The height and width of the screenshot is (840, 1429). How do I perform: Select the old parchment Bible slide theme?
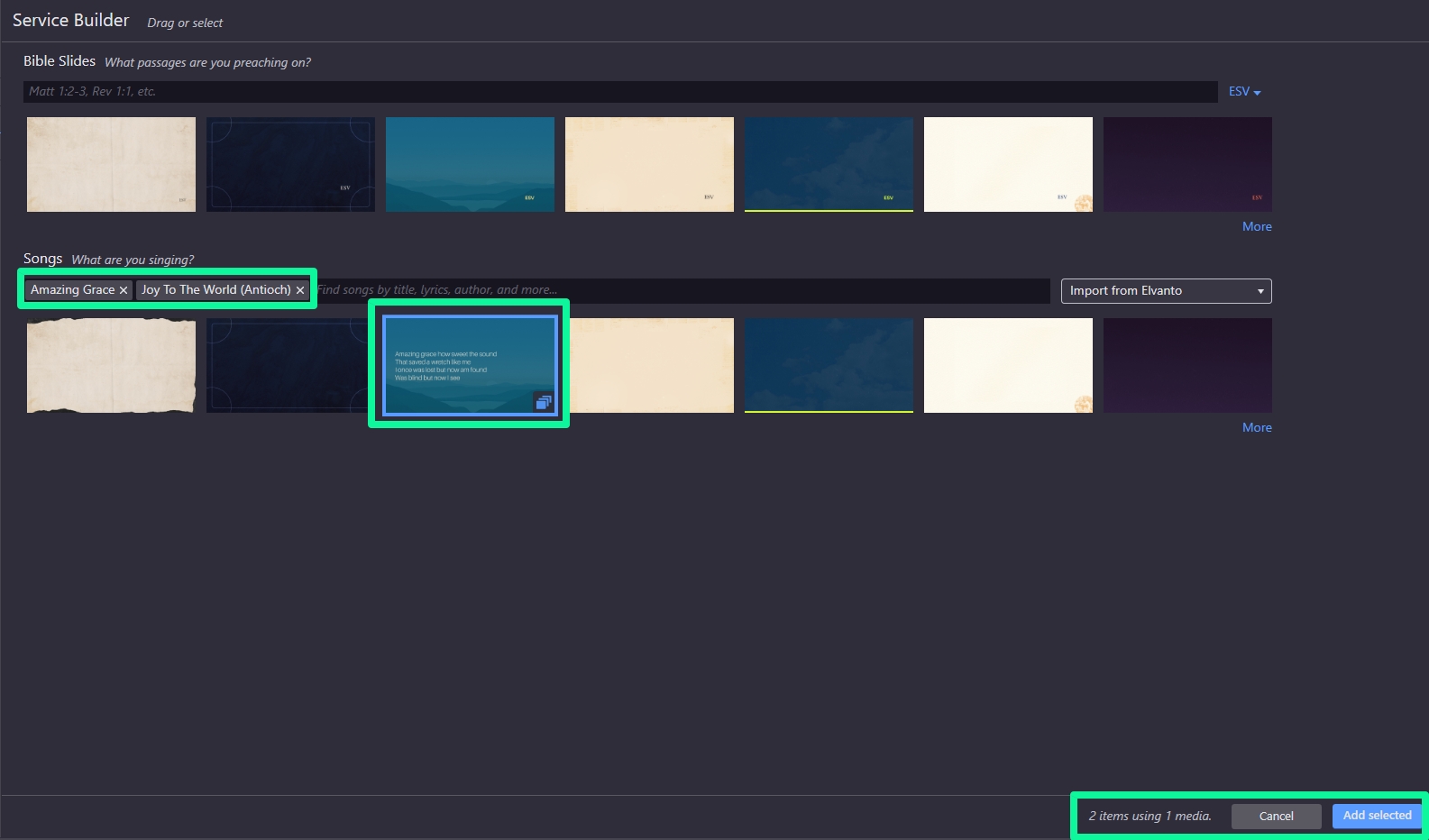pos(111,165)
